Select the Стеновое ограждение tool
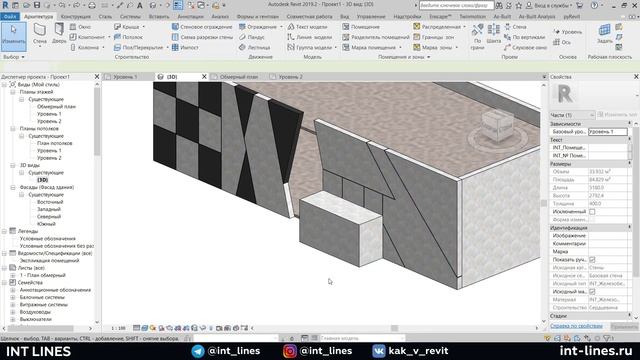The width and height of the screenshot is (640, 360). 202,27
